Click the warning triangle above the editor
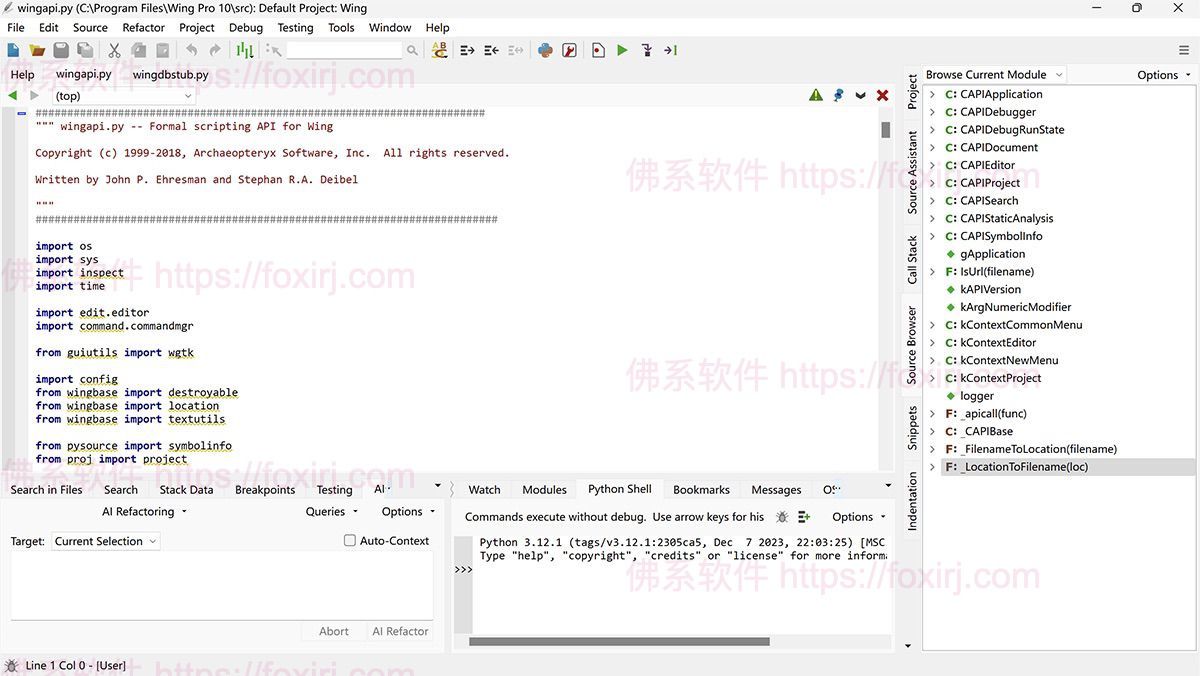 [x=816, y=95]
